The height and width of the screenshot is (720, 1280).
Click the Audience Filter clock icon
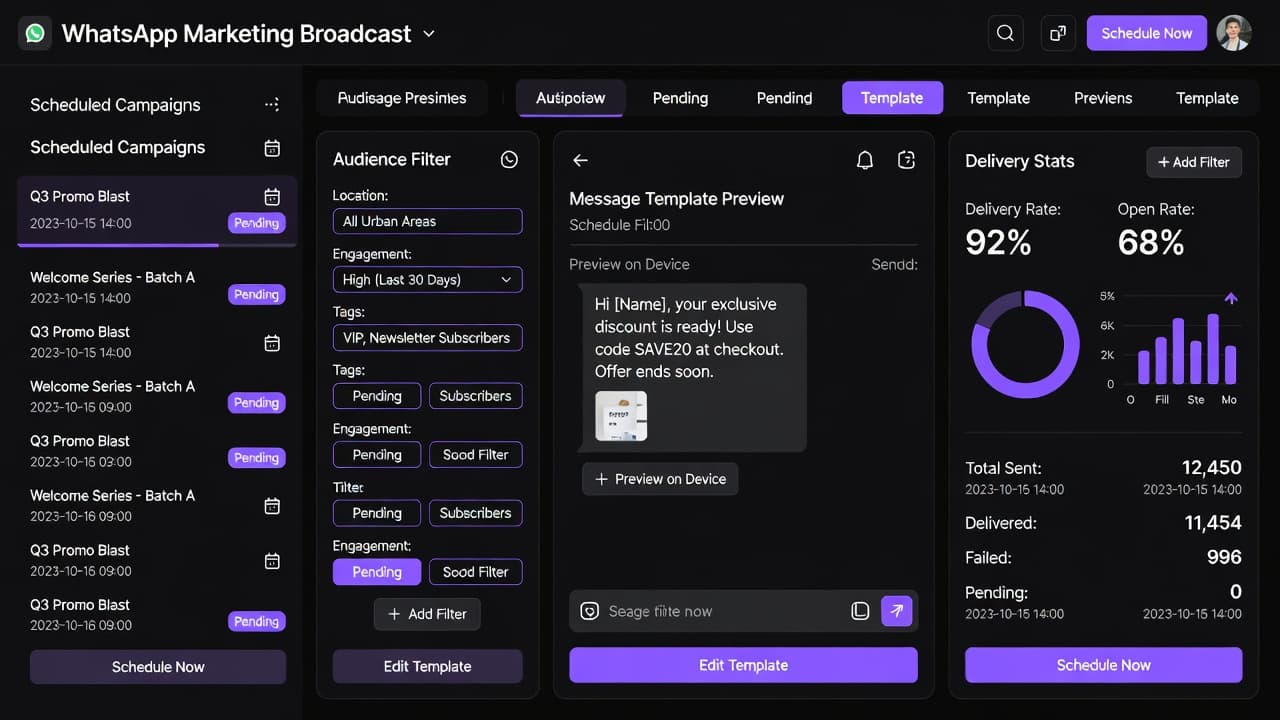(509, 159)
